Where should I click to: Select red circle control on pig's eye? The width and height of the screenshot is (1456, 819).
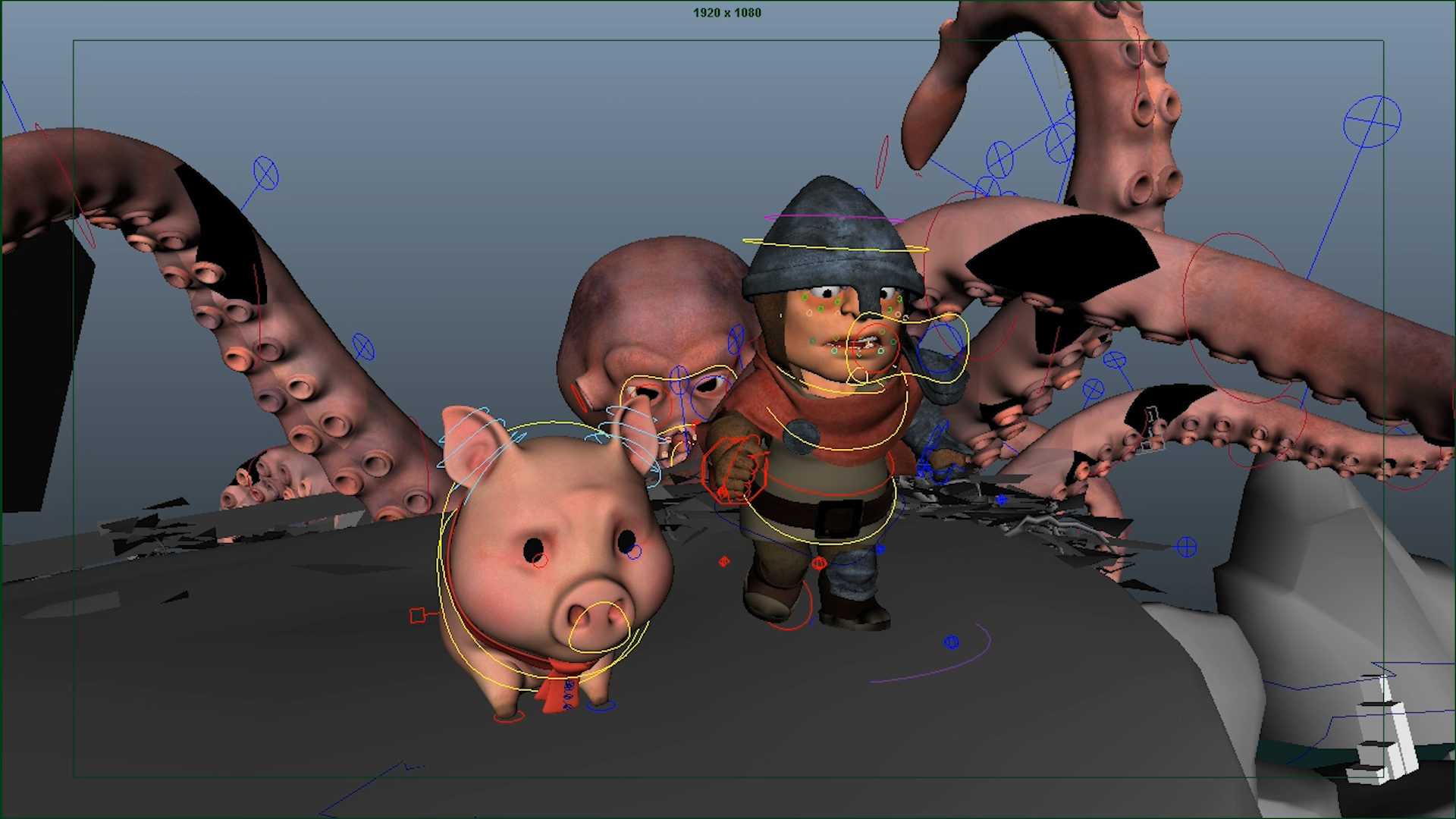pos(540,561)
